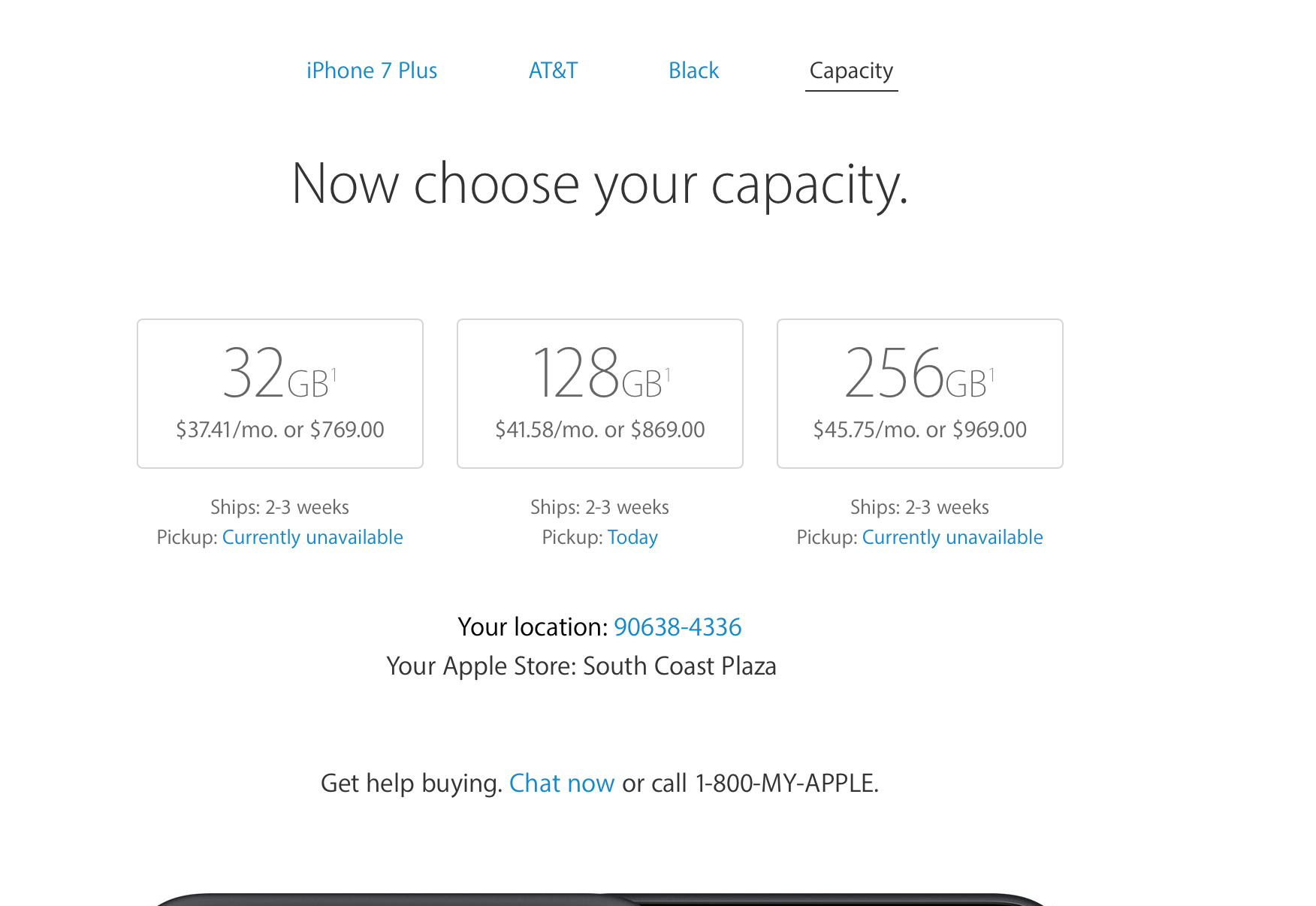
Task: Return to the Black color step
Action: [694, 71]
